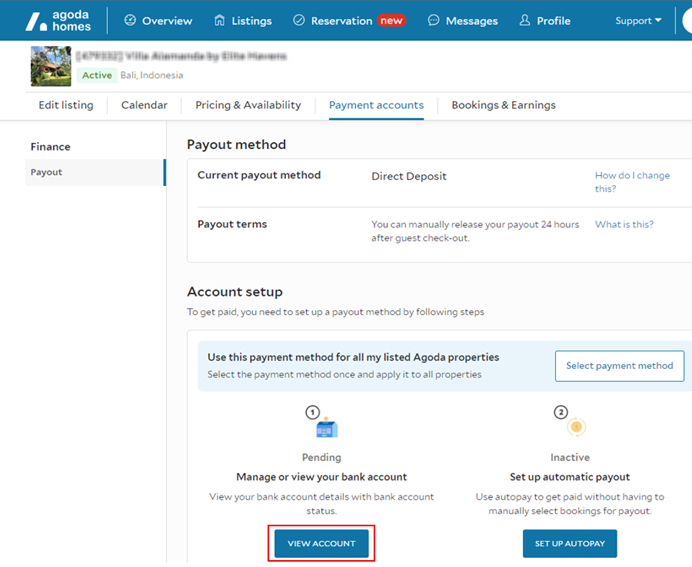Image resolution: width=692 pixels, height=567 pixels.
Task: Select the Payment accounts tab
Action: point(376,105)
